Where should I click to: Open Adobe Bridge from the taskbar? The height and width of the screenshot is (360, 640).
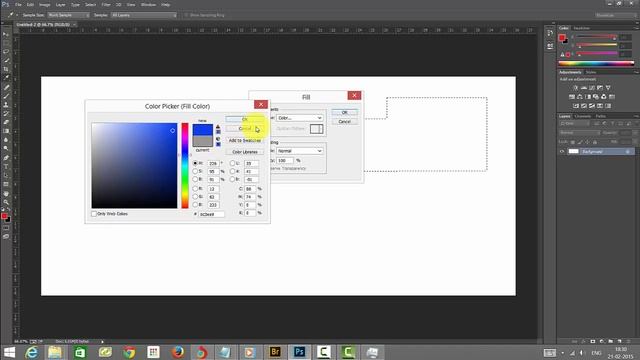[x=275, y=352]
